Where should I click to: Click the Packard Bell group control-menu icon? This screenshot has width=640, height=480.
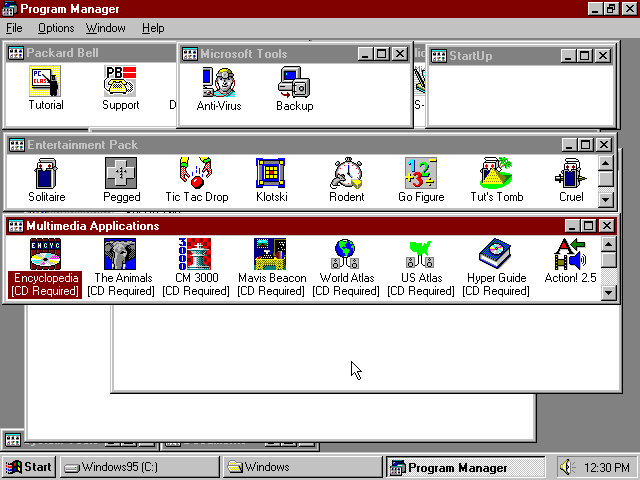pyautogui.click(x=16, y=53)
